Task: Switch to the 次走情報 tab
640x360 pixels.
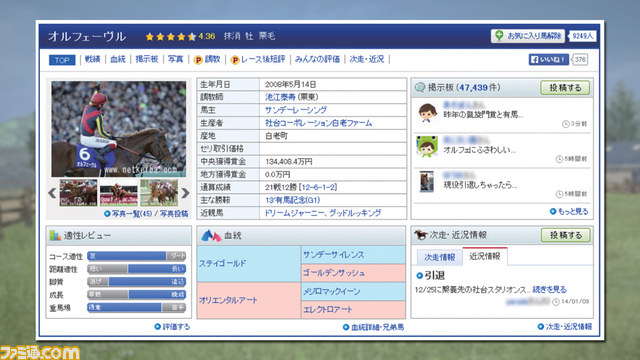Action: (x=440, y=257)
